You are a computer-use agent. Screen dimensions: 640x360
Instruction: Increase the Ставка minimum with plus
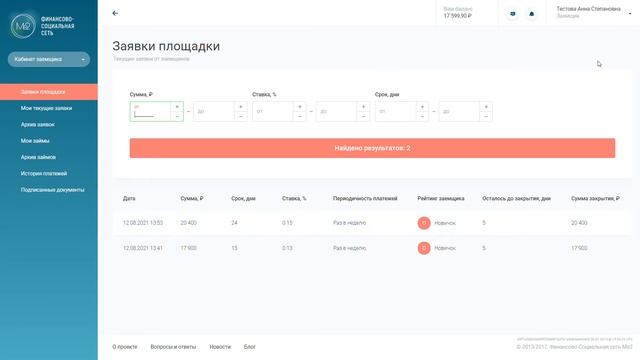point(300,107)
